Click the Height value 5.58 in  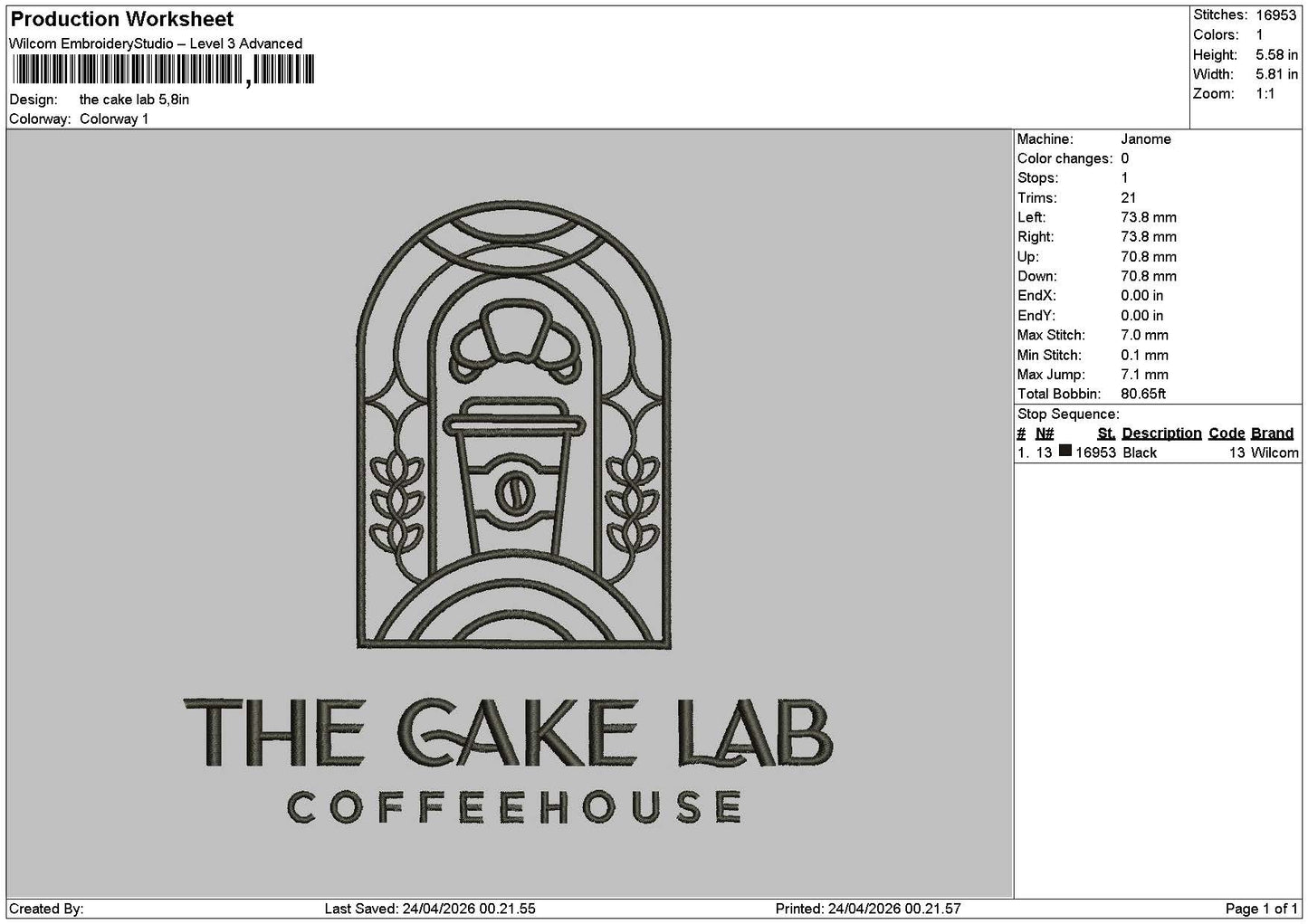tap(1276, 54)
